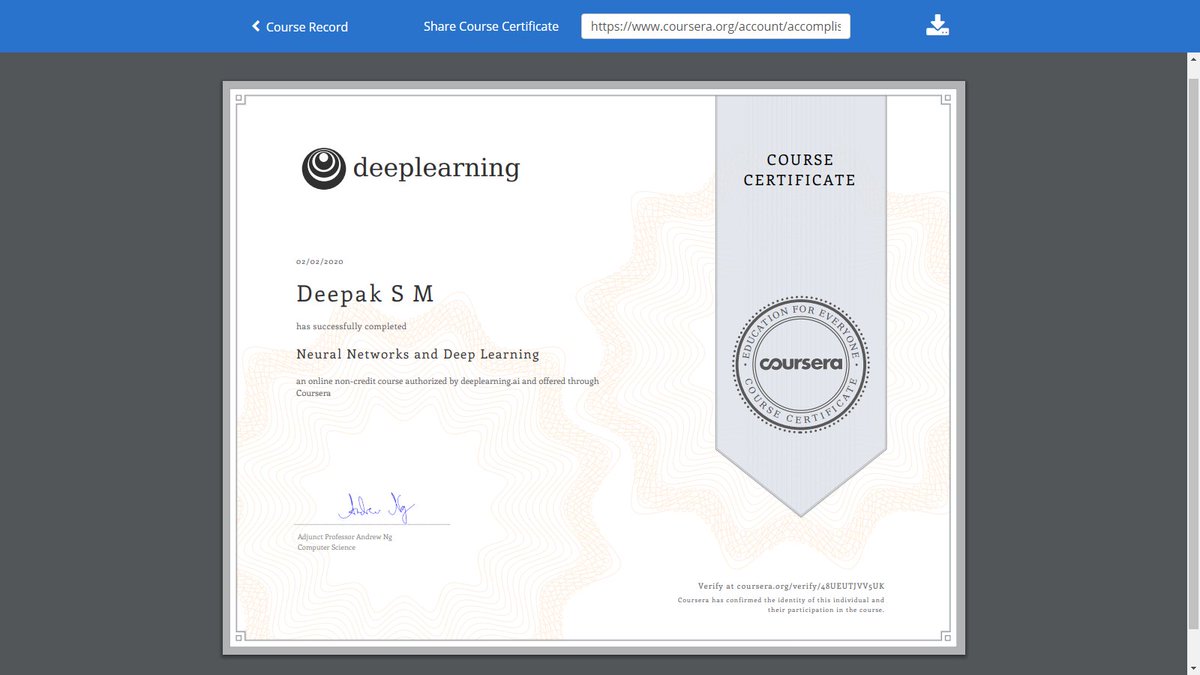The height and width of the screenshot is (675, 1200).
Task: Click the certificate share URL field
Action: (716, 26)
